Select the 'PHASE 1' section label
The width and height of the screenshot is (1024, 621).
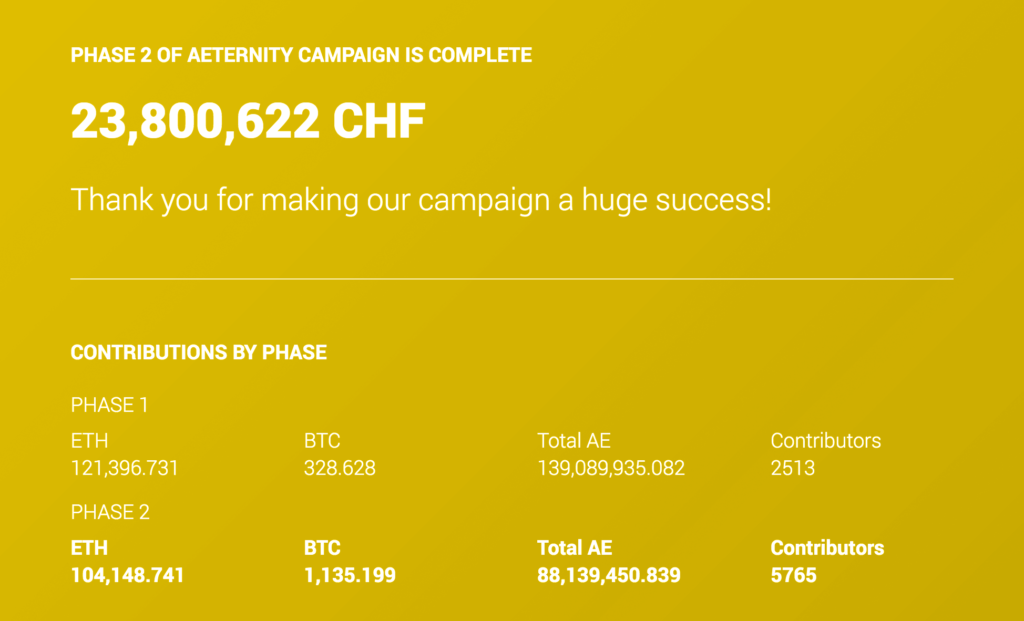point(109,405)
